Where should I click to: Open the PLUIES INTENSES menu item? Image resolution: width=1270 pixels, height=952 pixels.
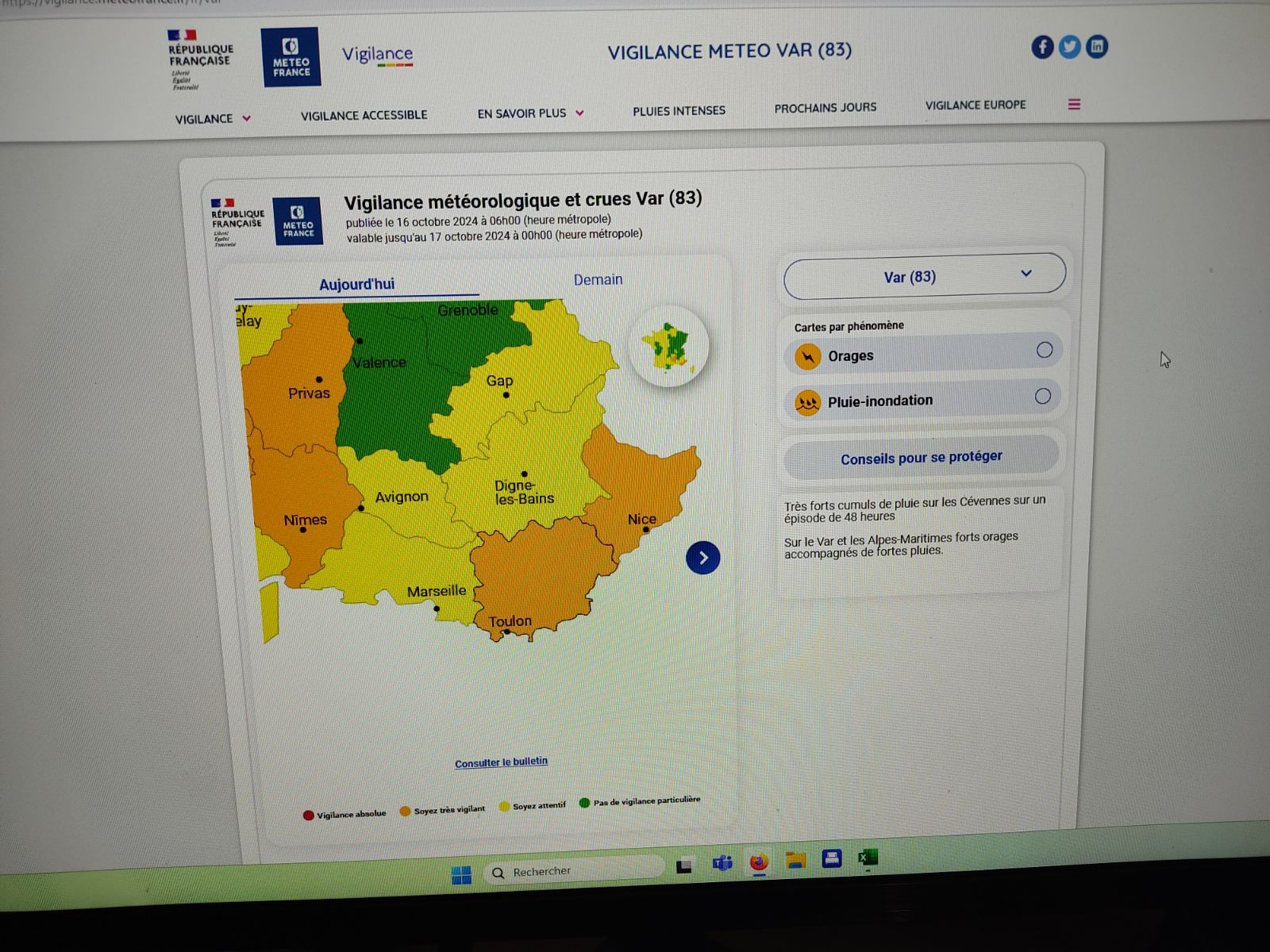coord(679,111)
